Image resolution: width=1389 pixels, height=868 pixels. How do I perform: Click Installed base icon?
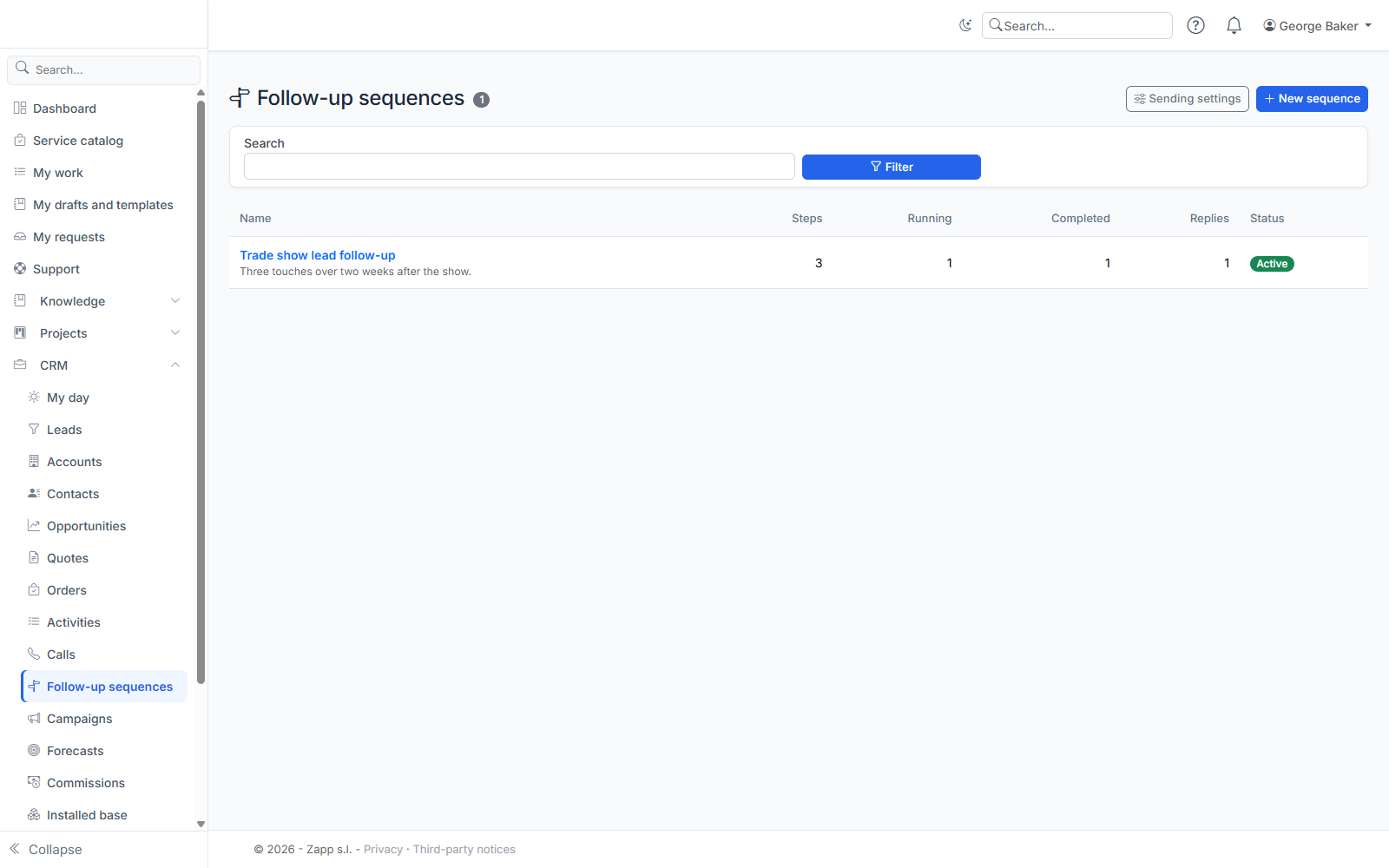(x=34, y=814)
